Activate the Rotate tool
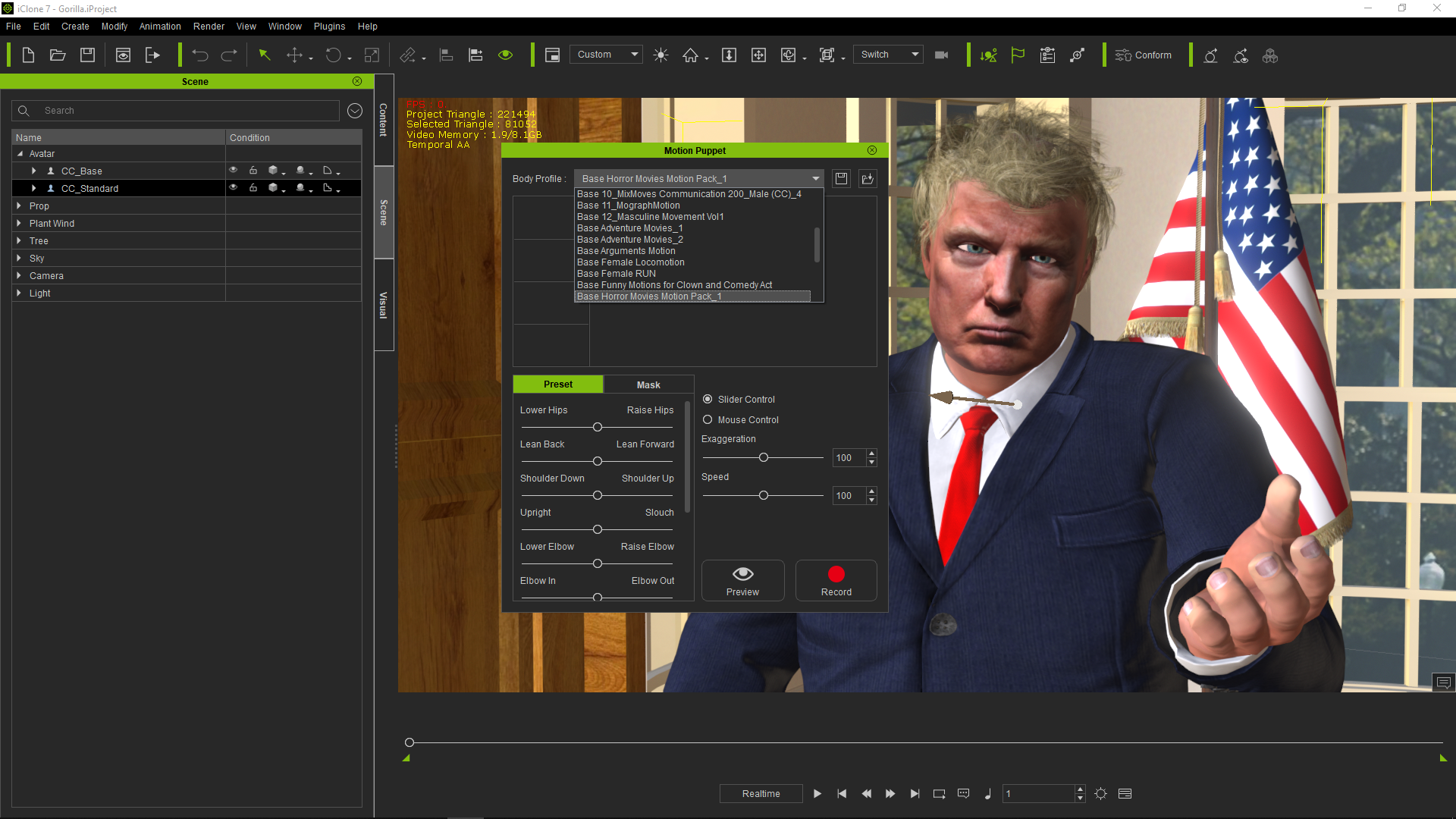The width and height of the screenshot is (1456, 819). [333, 55]
